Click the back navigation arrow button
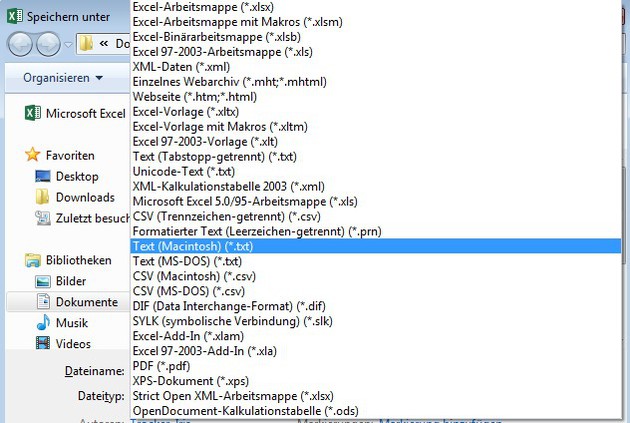Viewport: 630px width, 423px height. tap(20, 44)
